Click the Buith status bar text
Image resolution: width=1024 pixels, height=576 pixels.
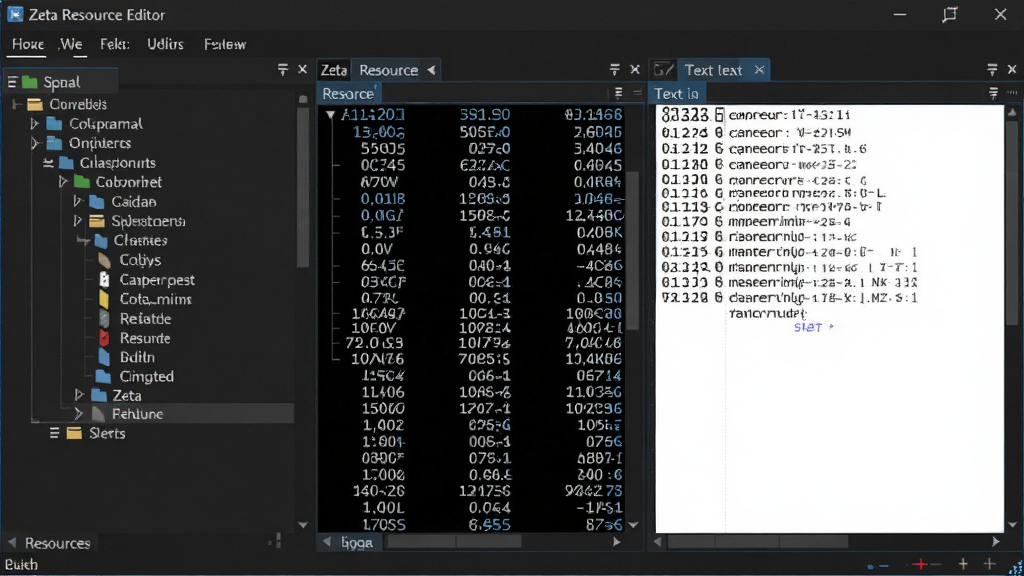[21, 565]
